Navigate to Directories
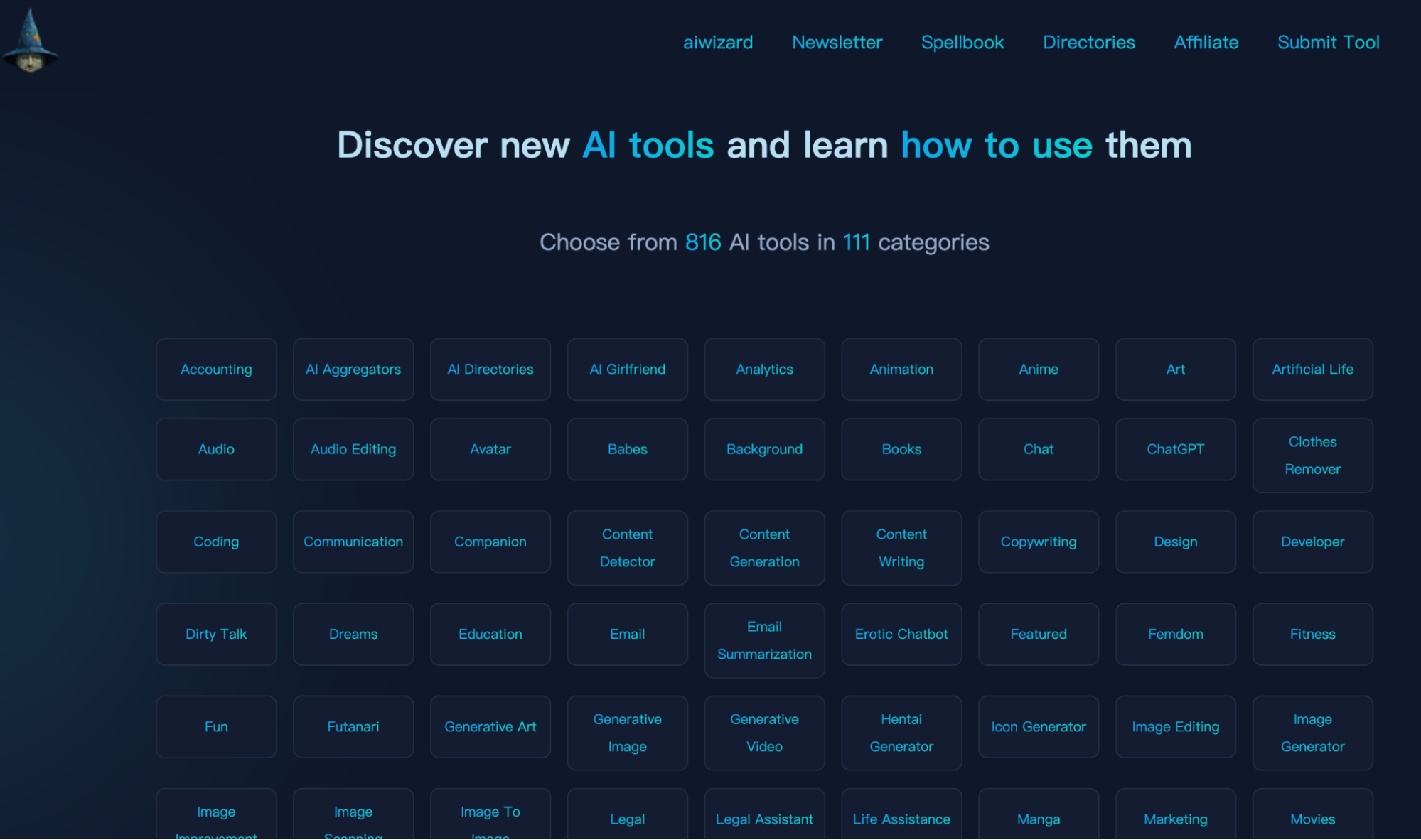Screen dimensions: 1421x840 click(1088, 43)
